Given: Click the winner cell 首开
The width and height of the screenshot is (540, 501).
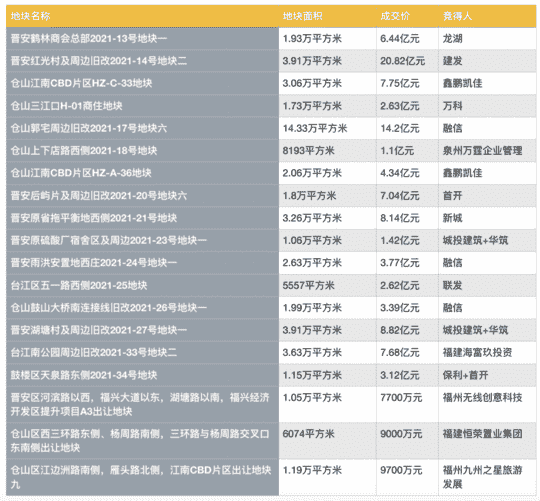Looking at the screenshot, I should coord(487,196).
